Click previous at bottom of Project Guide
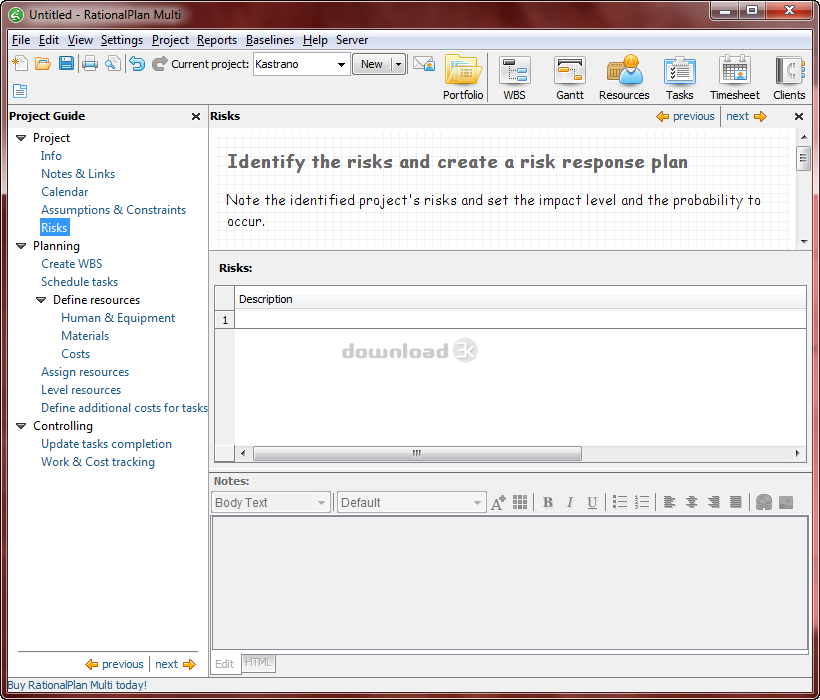The height and width of the screenshot is (700, 820). (115, 664)
